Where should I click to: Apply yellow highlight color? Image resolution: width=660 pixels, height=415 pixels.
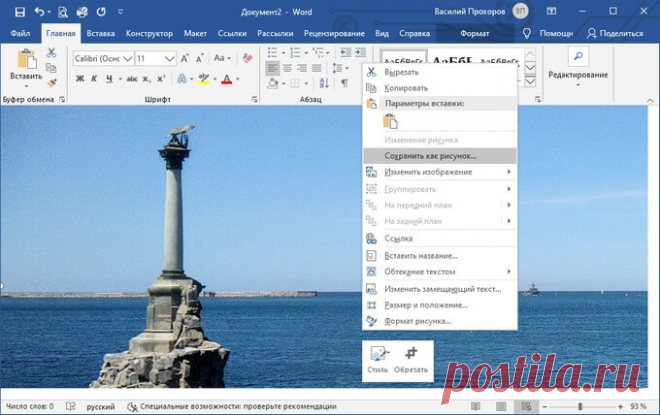pyautogui.click(x=204, y=79)
